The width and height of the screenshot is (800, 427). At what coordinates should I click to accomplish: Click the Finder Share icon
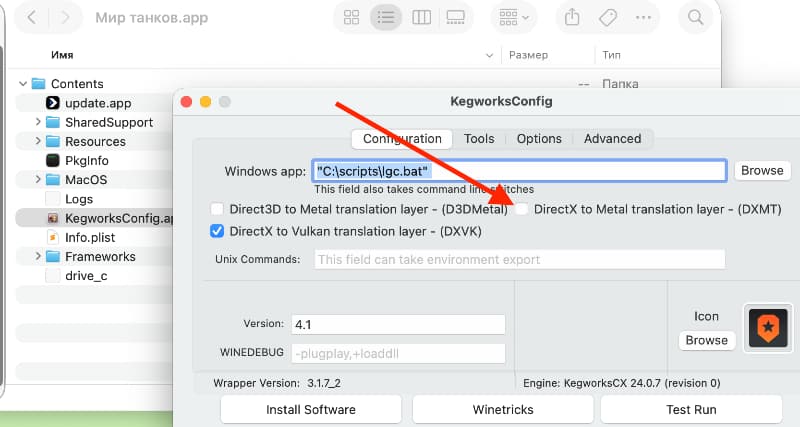point(572,18)
